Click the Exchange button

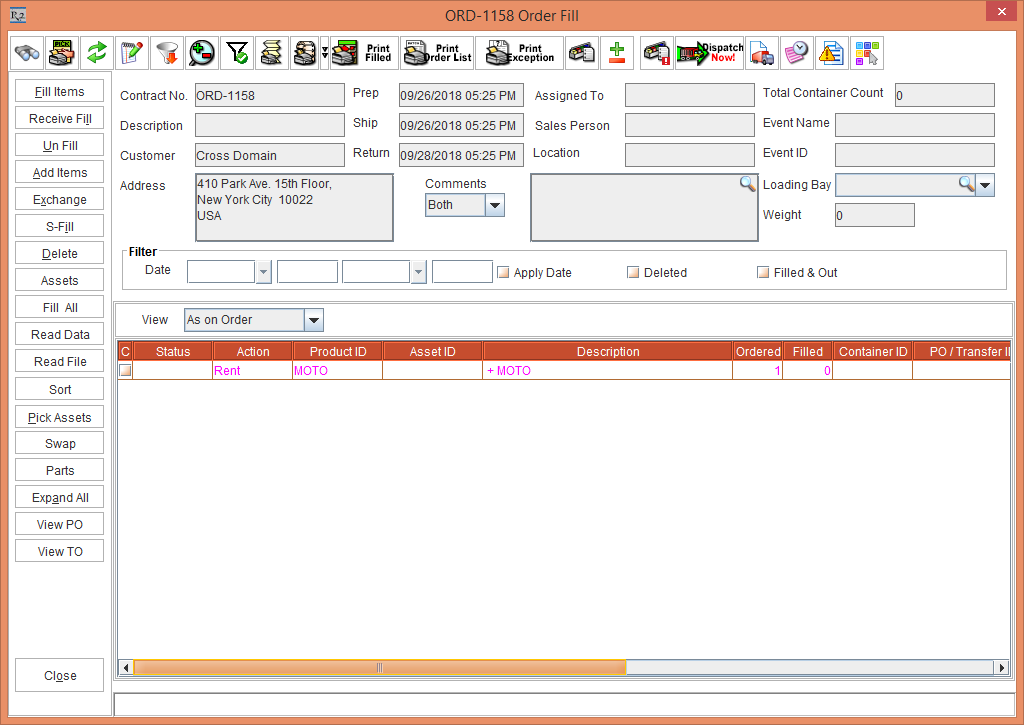59,199
